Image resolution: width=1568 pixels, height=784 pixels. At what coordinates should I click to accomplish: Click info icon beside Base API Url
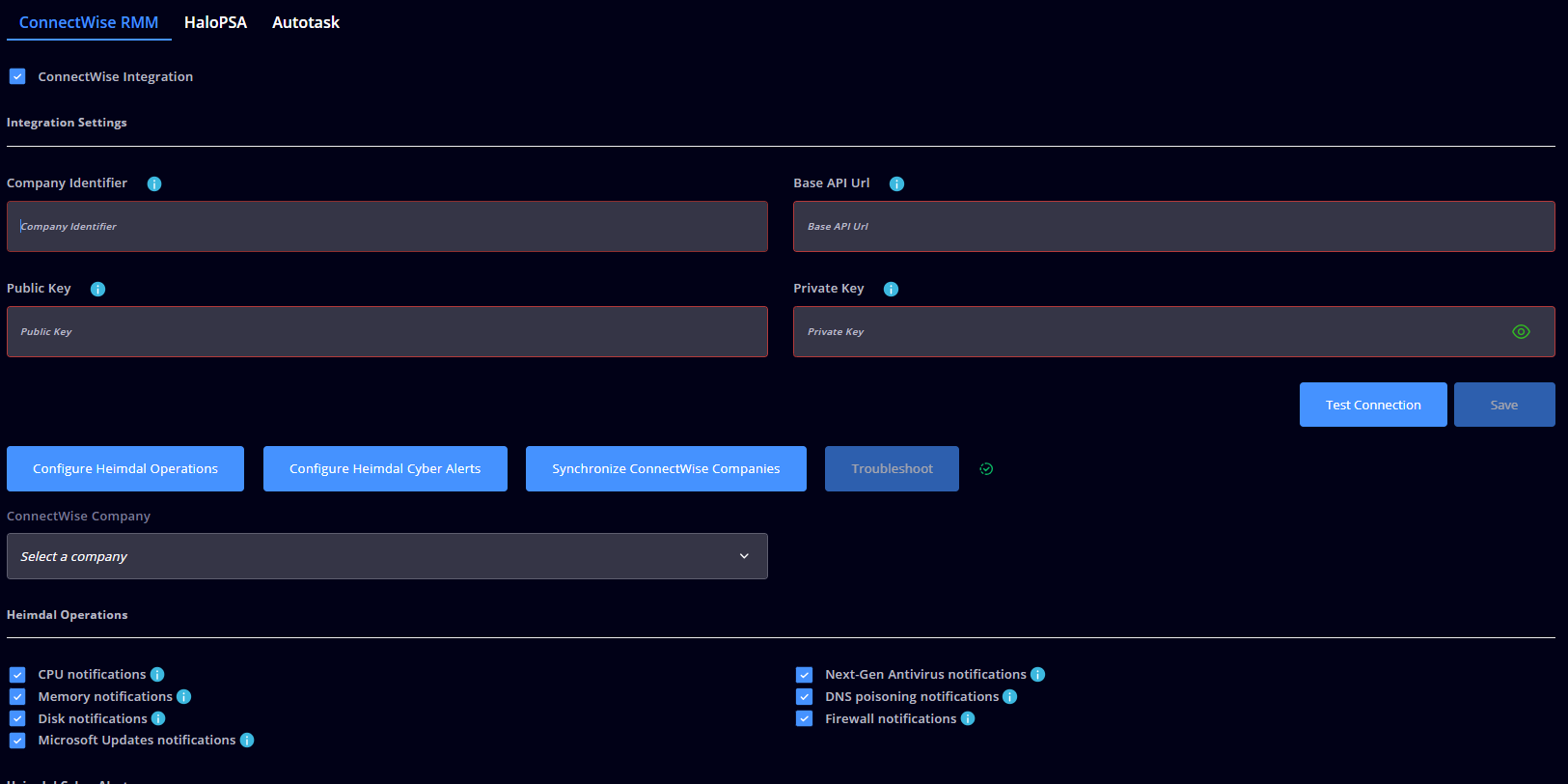(896, 183)
